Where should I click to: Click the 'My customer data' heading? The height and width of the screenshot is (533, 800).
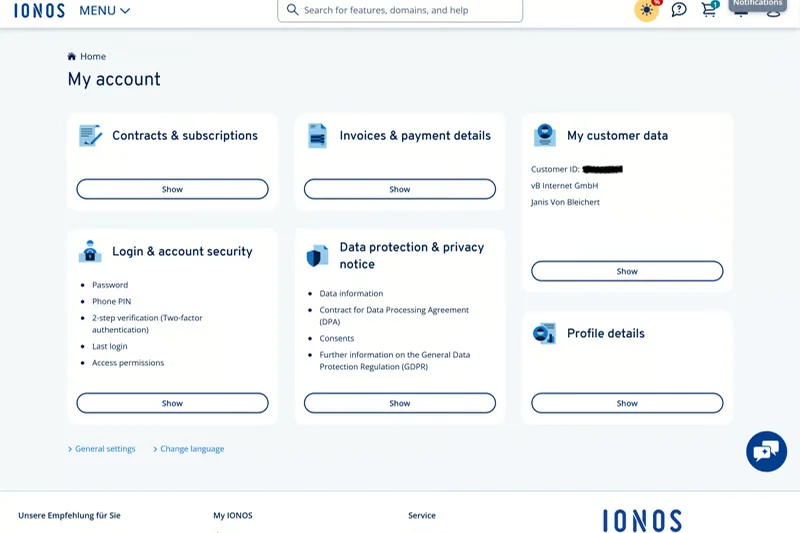point(617,136)
